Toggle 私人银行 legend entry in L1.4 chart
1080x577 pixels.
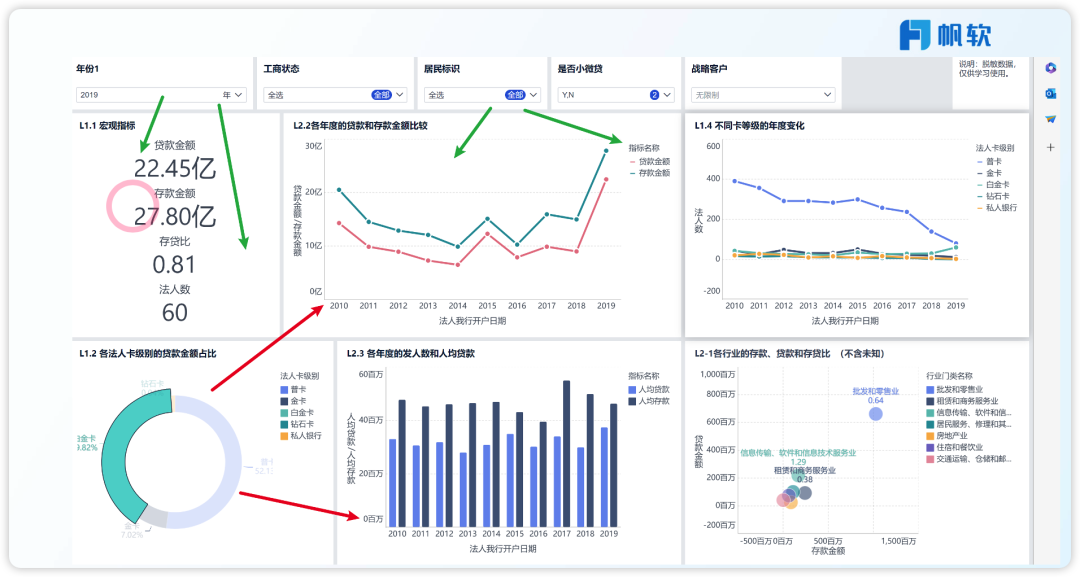click(x=997, y=207)
